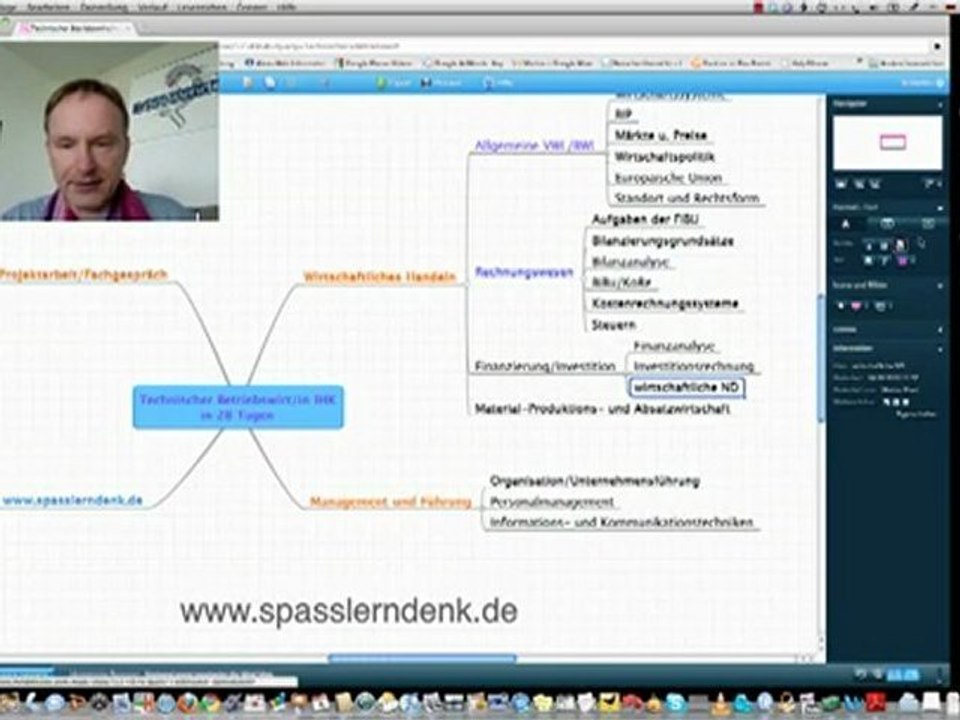The height and width of the screenshot is (720, 960).
Task: Open the filter dropdown below Navigator preview
Action: [x=932, y=184]
